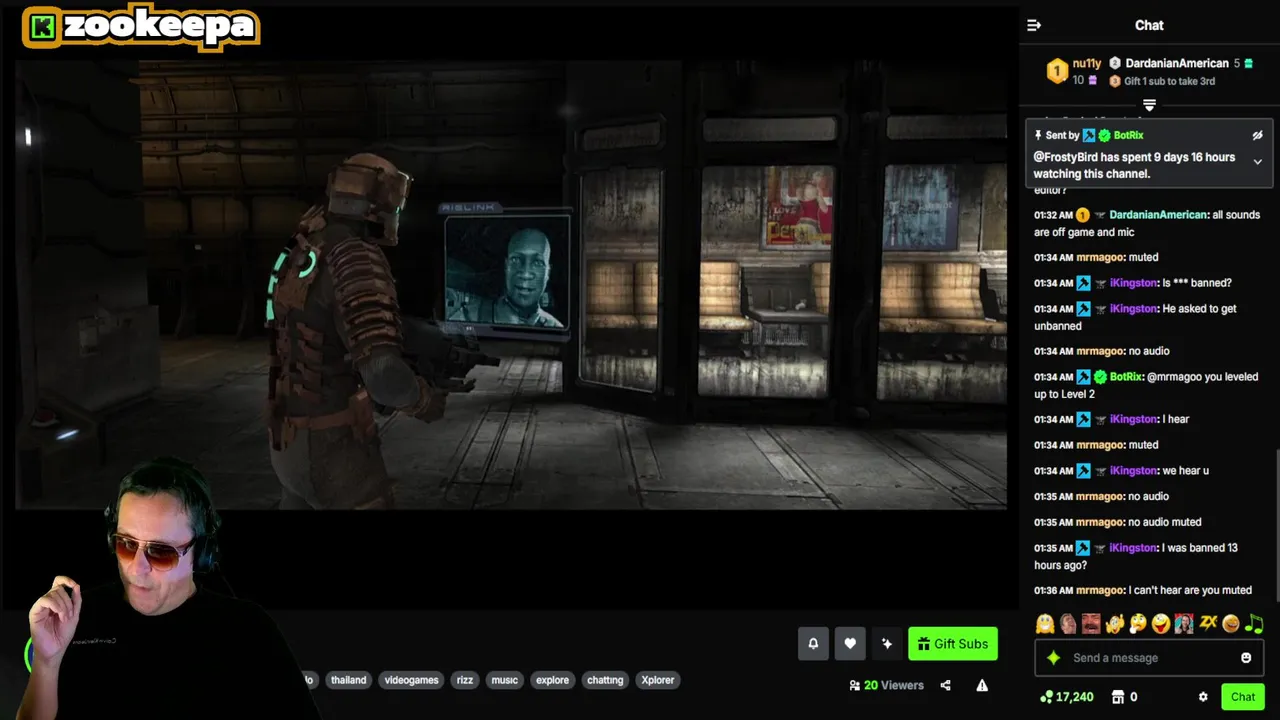Click in the Send a message field
1280x720 pixels.
click(1149, 658)
